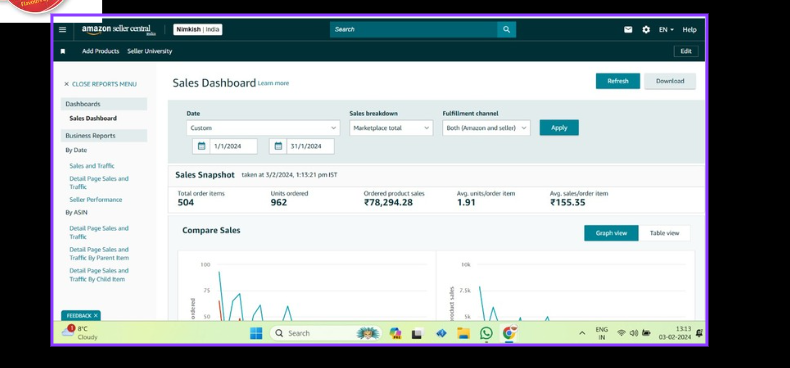Show hidden system tray icons
The height and width of the screenshot is (368, 790).
(x=582, y=333)
